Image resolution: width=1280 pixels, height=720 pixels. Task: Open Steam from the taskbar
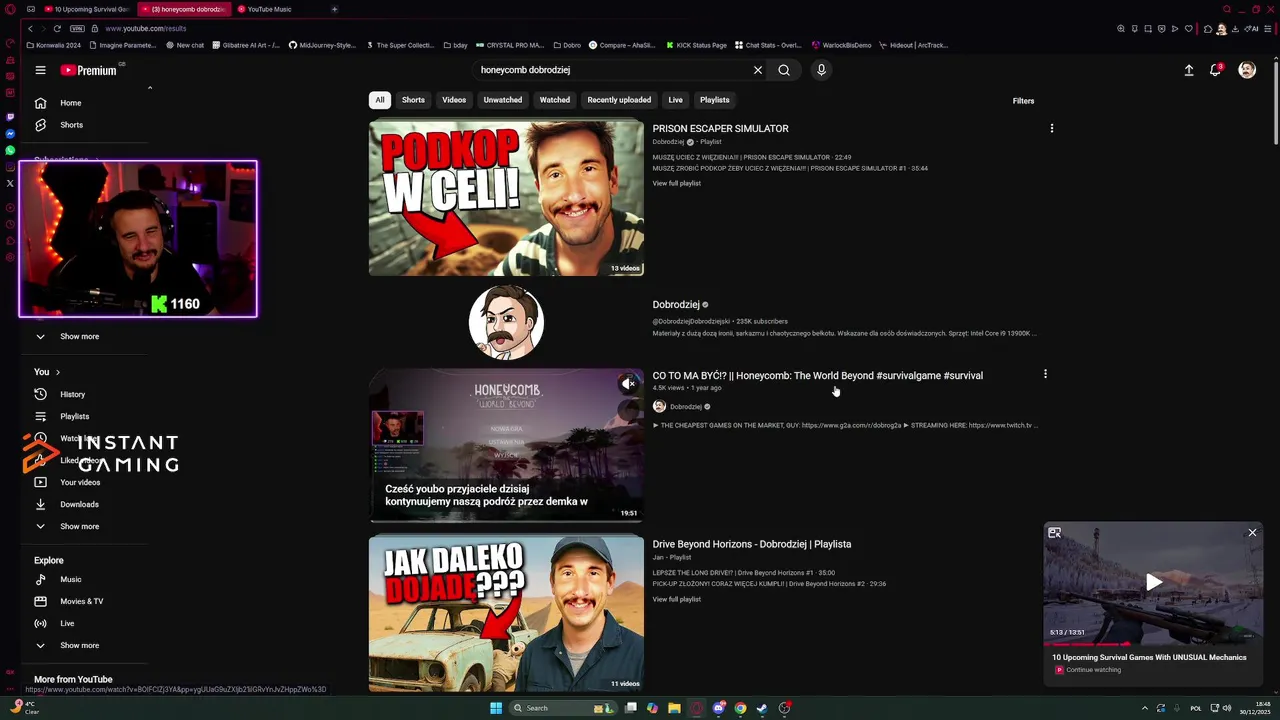click(762, 708)
